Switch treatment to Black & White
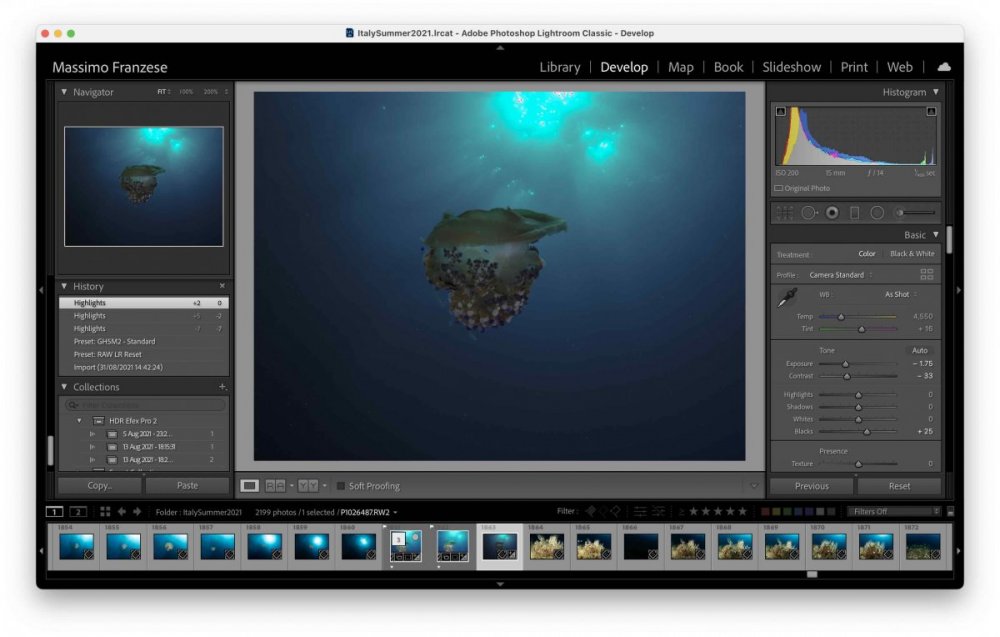The width and height of the screenshot is (1000, 637). click(x=912, y=254)
